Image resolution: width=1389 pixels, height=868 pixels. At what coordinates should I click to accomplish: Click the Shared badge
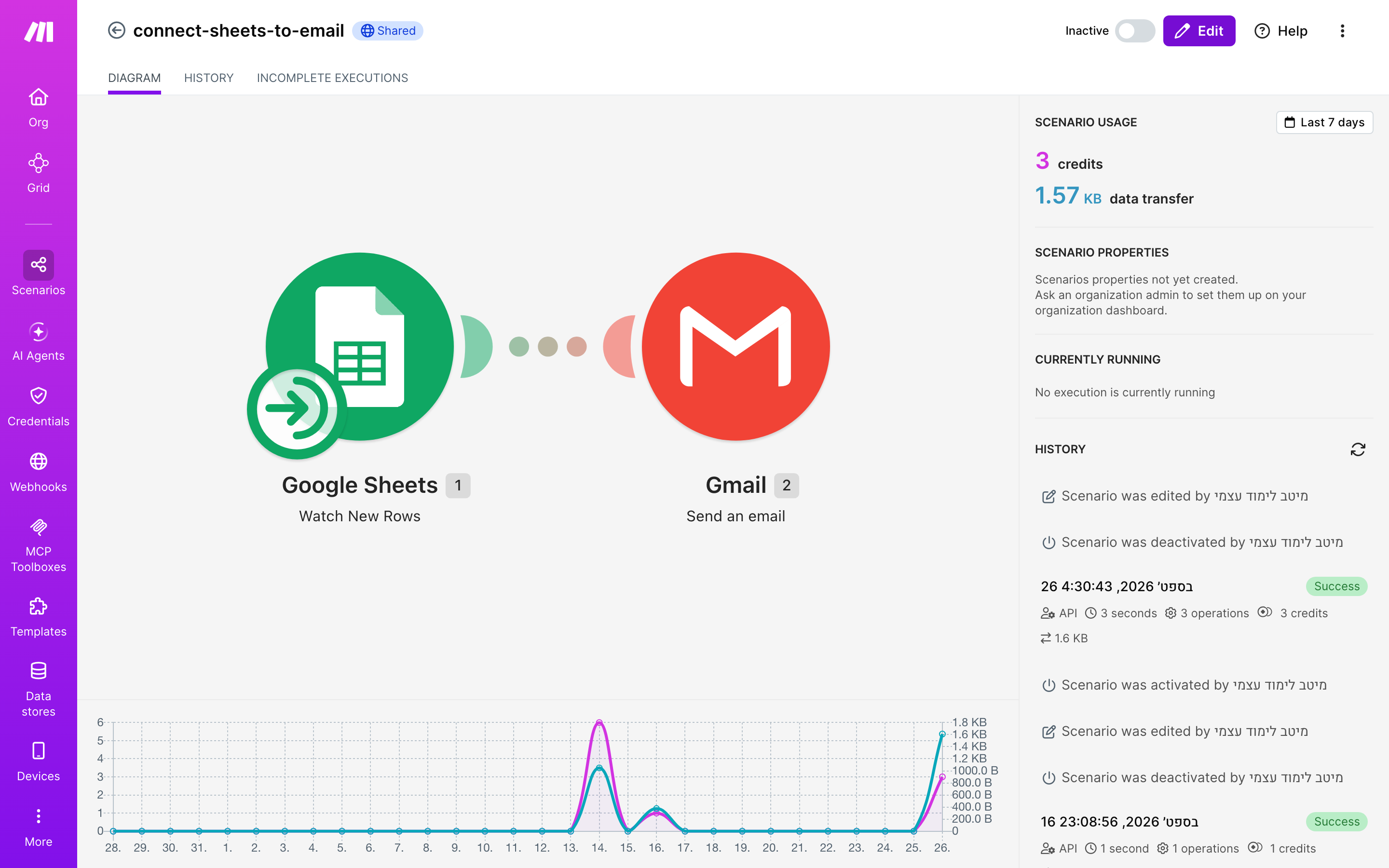tap(387, 30)
